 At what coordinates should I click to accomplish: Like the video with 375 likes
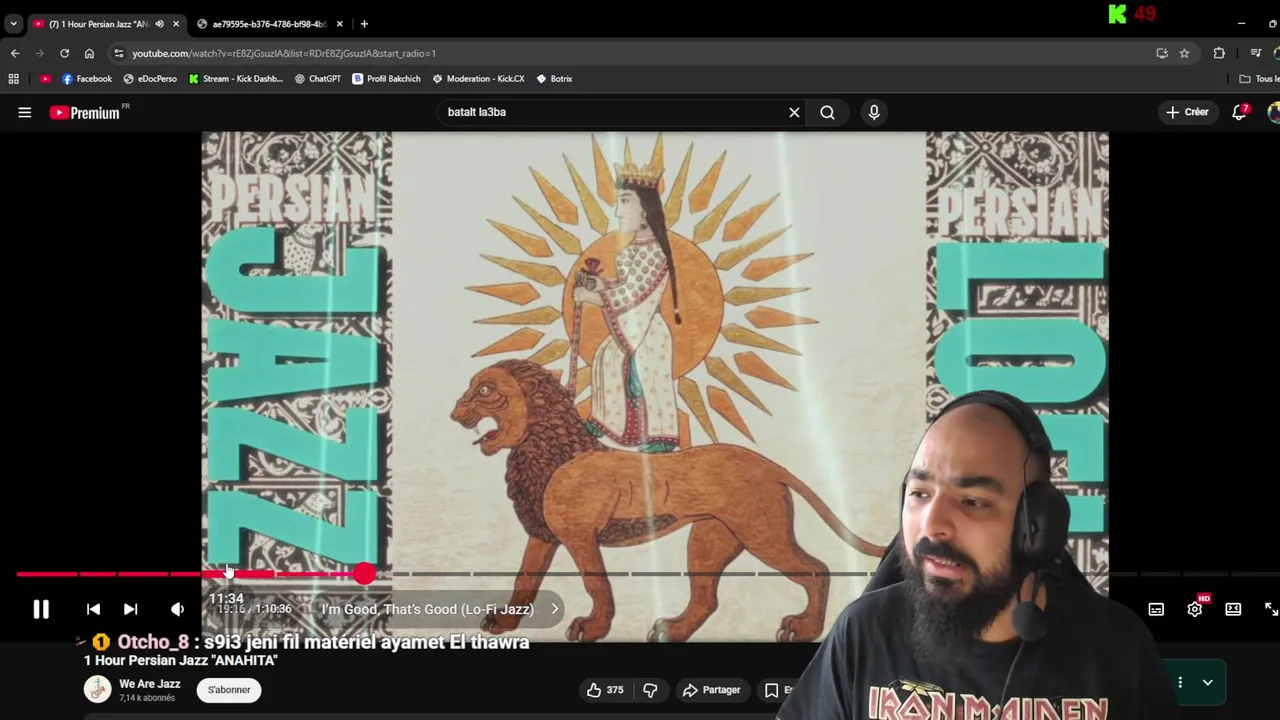[605, 690]
